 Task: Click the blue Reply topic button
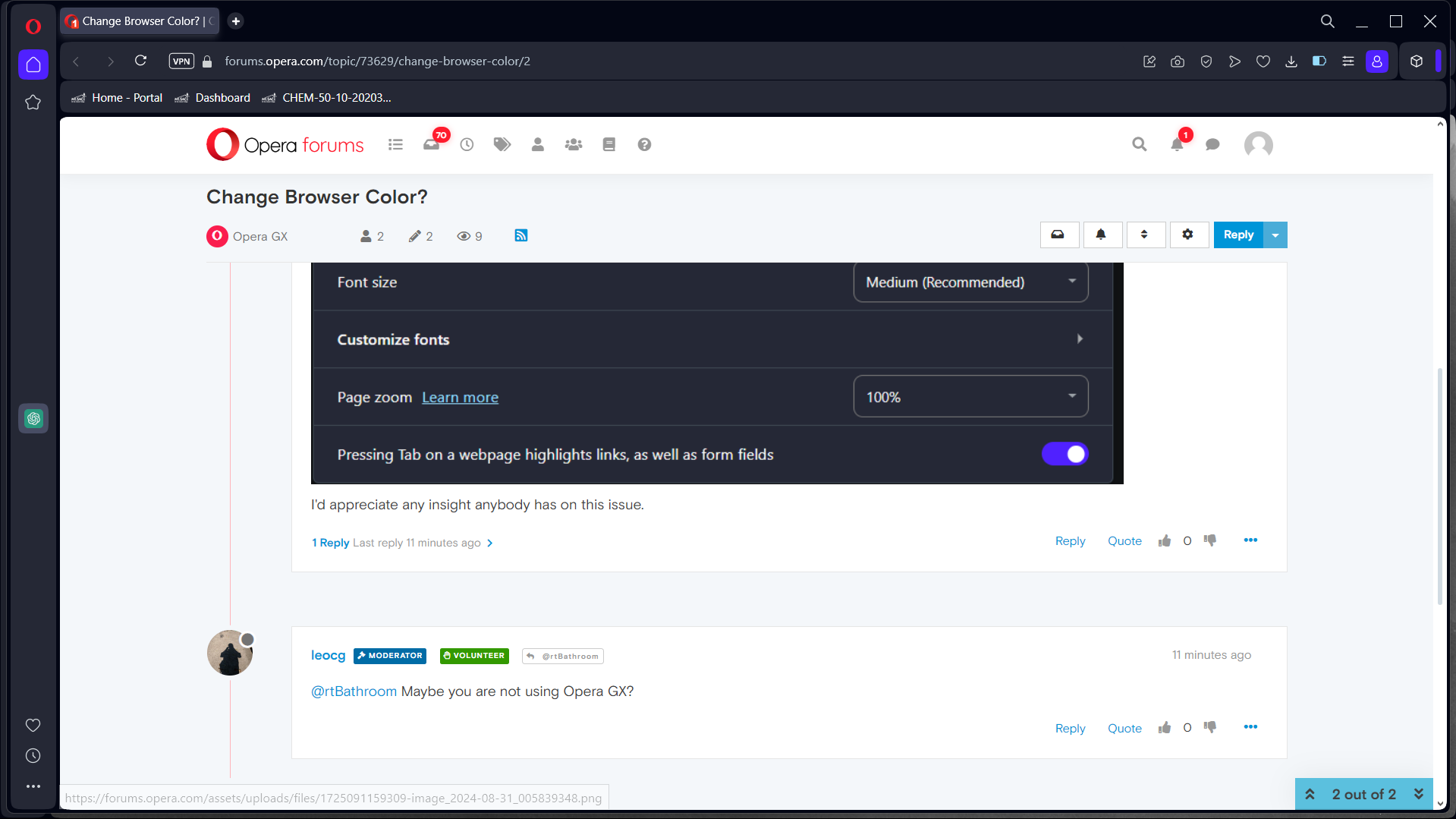click(x=1238, y=235)
